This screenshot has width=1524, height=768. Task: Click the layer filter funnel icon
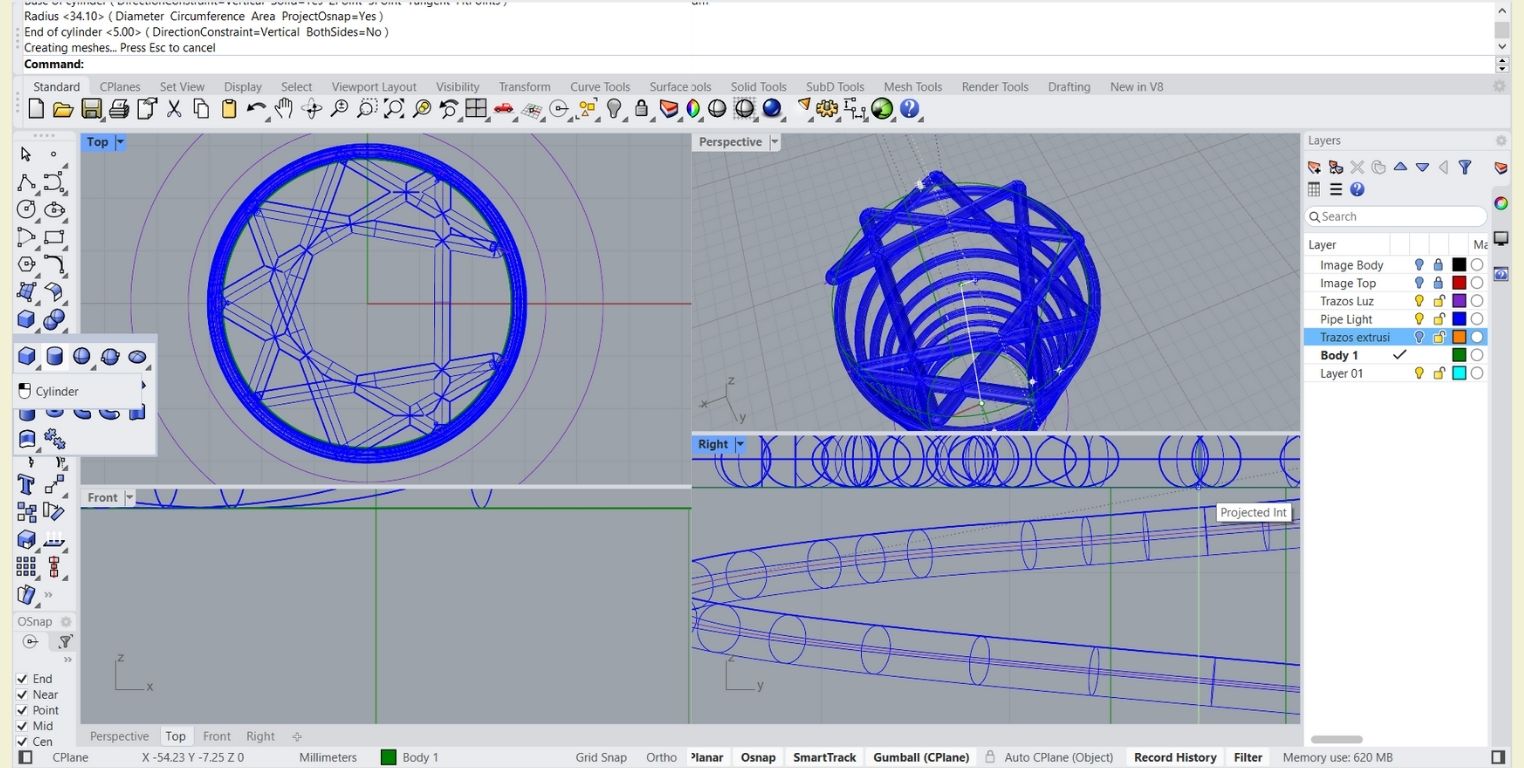(x=1465, y=167)
